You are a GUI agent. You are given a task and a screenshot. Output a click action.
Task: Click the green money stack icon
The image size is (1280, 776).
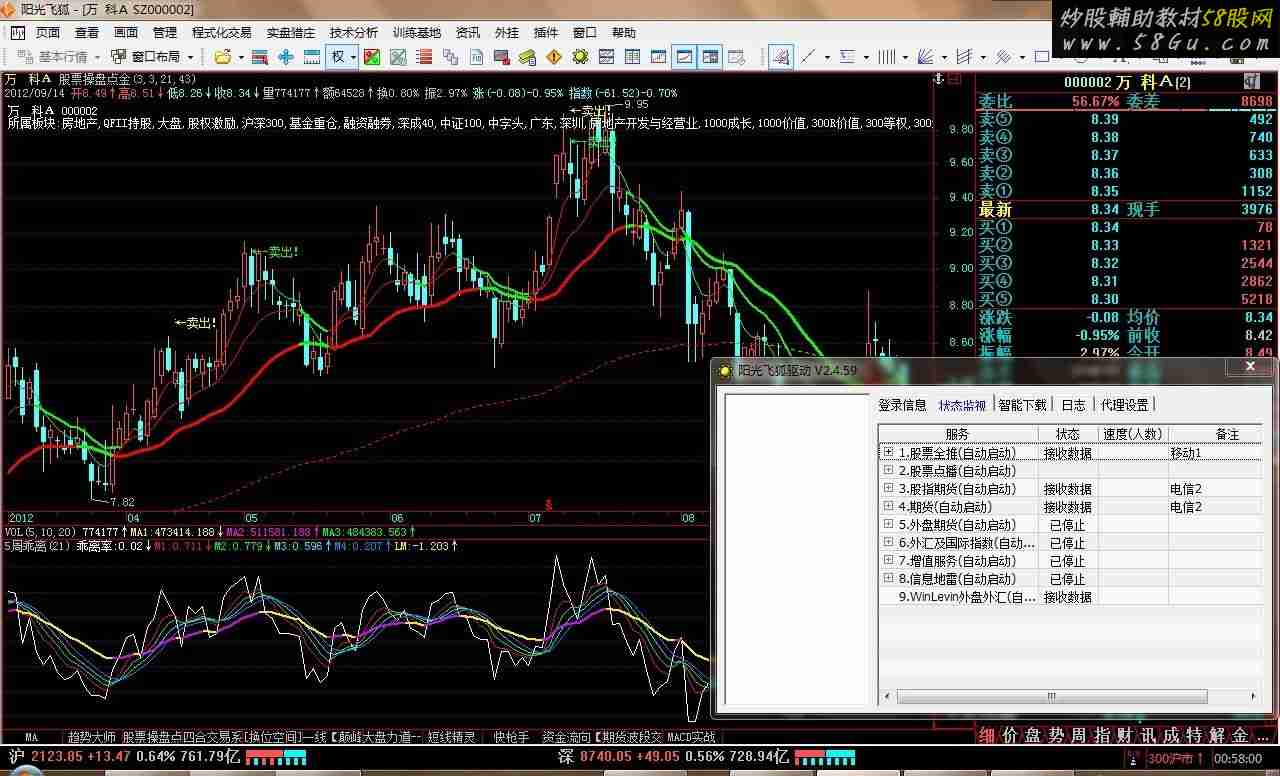[528, 57]
